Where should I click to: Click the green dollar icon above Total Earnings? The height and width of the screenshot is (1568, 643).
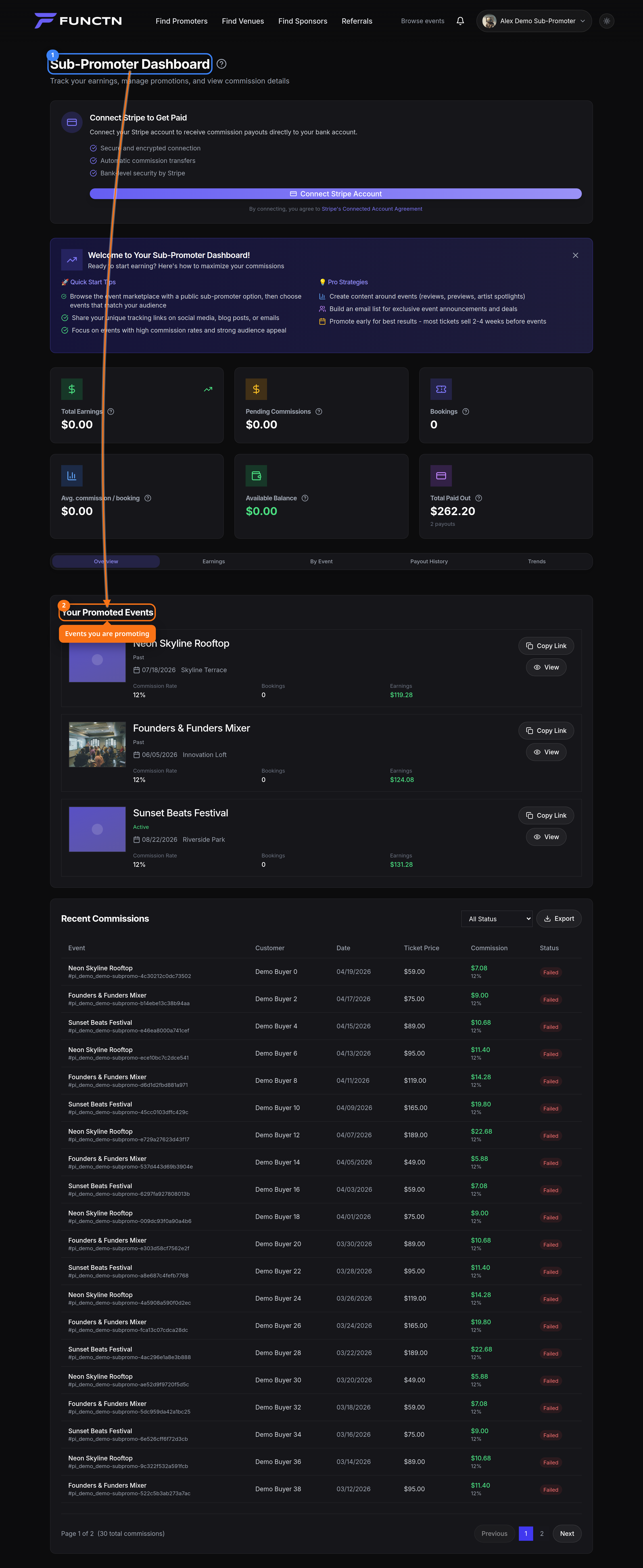click(x=72, y=389)
